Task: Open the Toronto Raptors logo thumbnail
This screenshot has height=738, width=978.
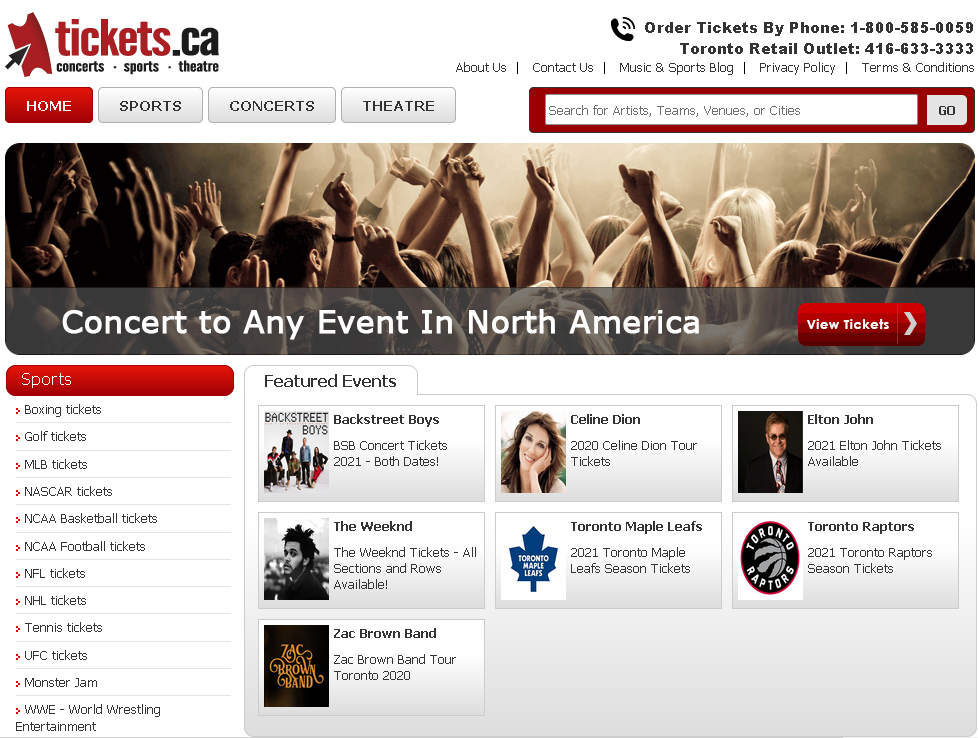Action: coord(770,559)
